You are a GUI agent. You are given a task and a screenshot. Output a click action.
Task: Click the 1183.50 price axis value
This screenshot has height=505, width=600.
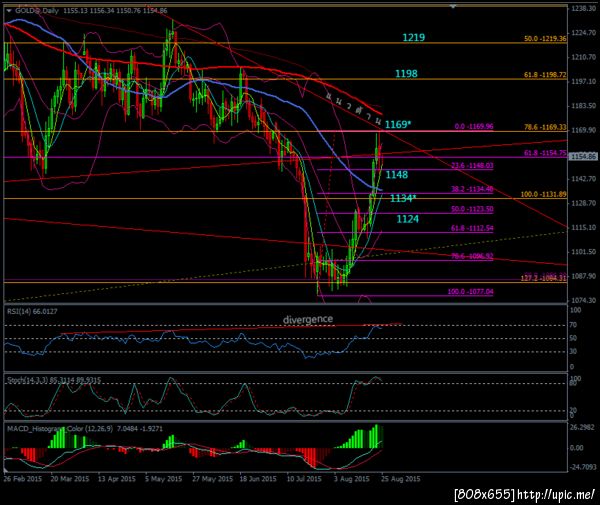(584, 106)
